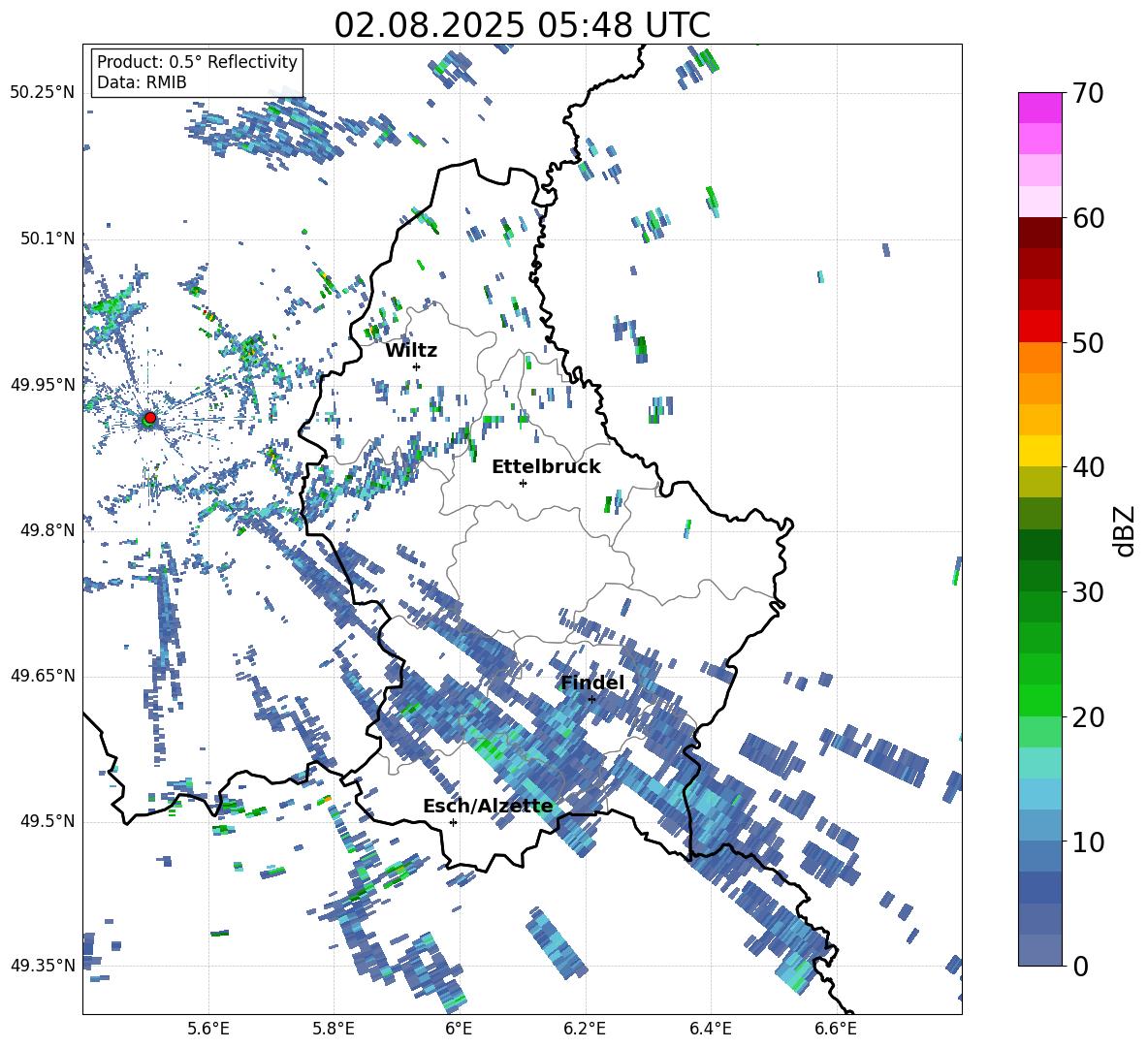Click the colorbar 50 tick label
This screenshot has width=1148, height=1048.
click(x=1088, y=343)
